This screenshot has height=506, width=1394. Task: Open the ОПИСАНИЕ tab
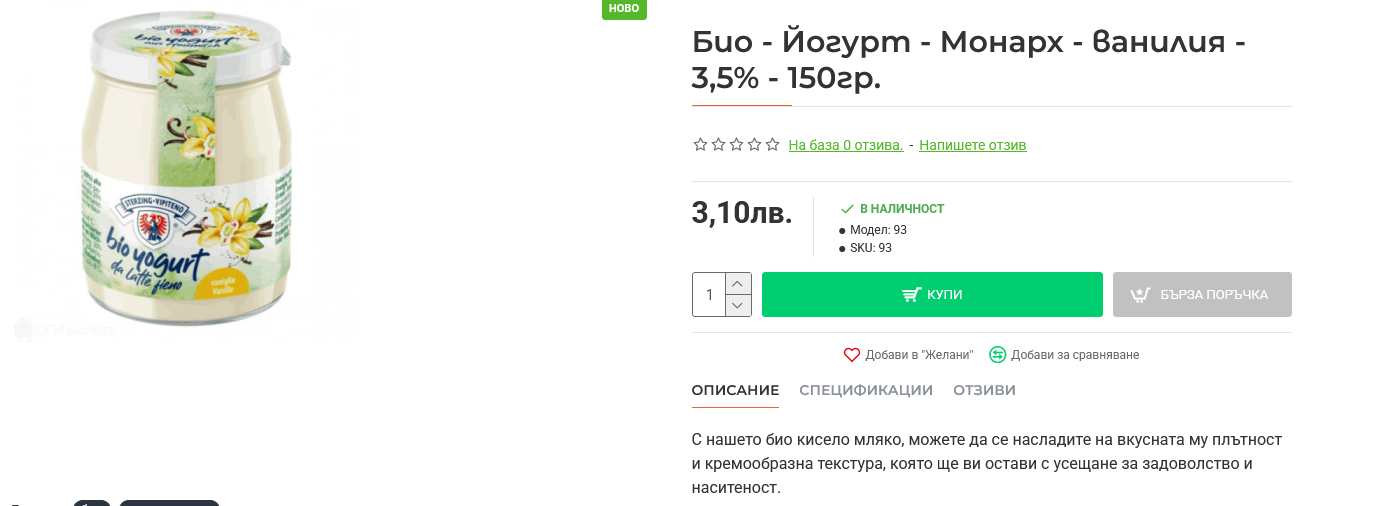(x=735, y=390)
